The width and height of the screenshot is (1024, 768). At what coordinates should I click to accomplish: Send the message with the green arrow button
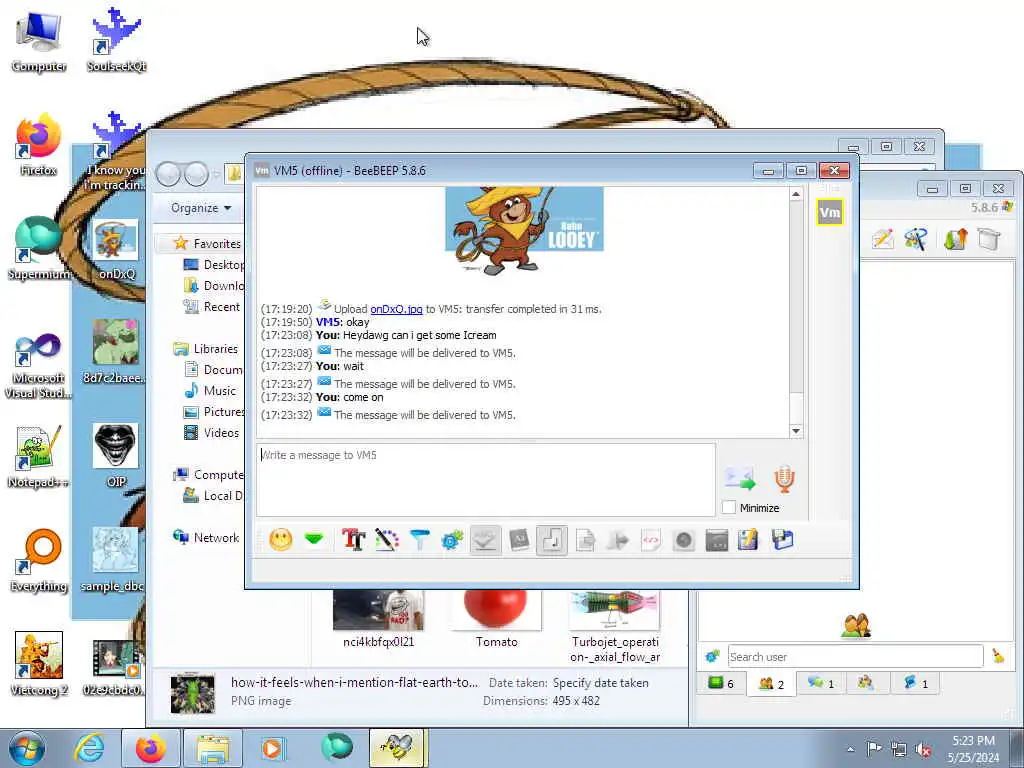click(741, 479)
